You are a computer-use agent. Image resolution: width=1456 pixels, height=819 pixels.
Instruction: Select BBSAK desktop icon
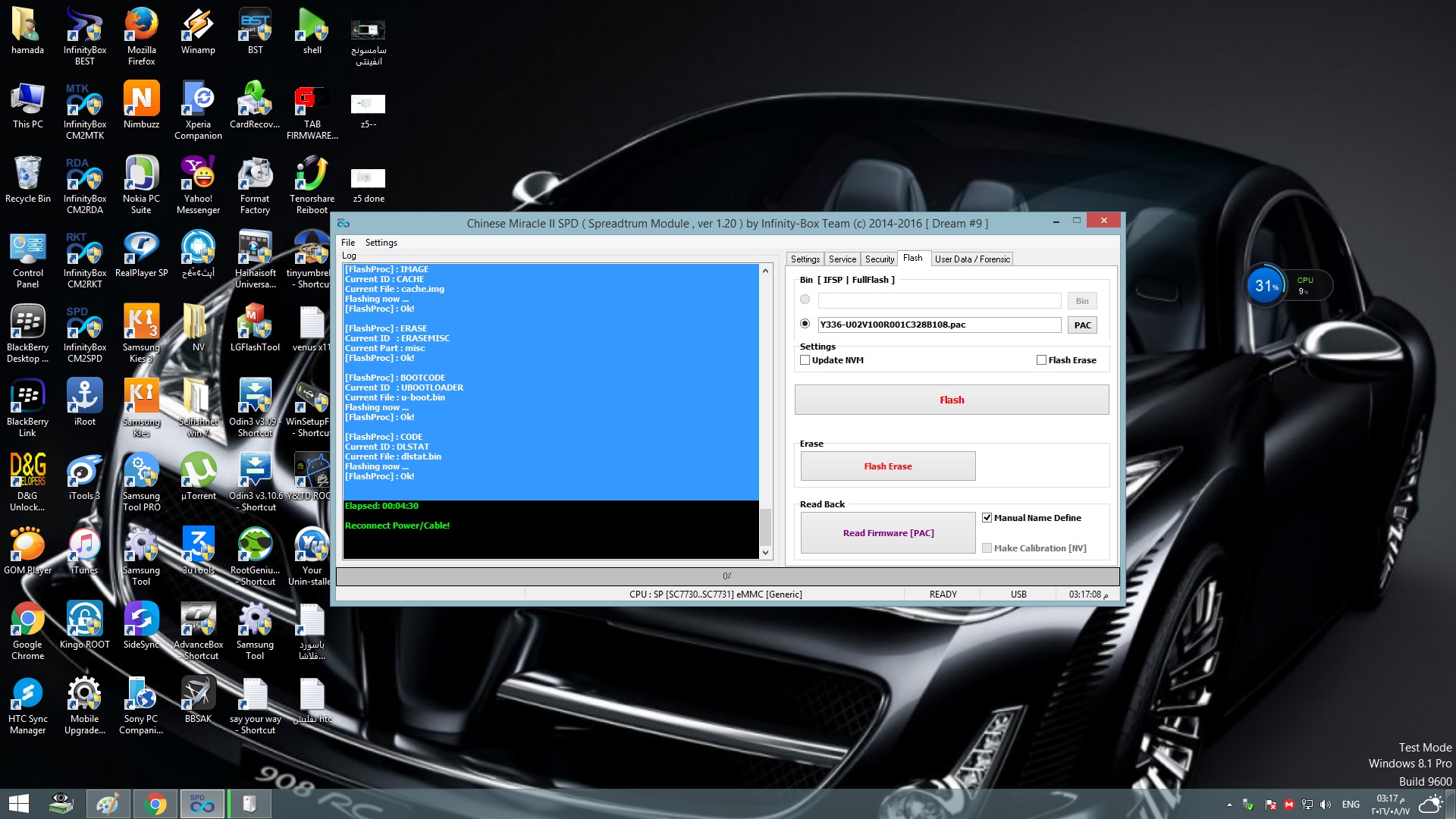point(198,699)
